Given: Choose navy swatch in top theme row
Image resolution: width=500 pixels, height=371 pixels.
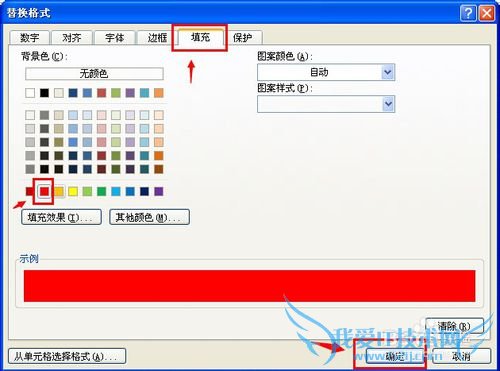Looking at the screenshot, I should [73, 93].
